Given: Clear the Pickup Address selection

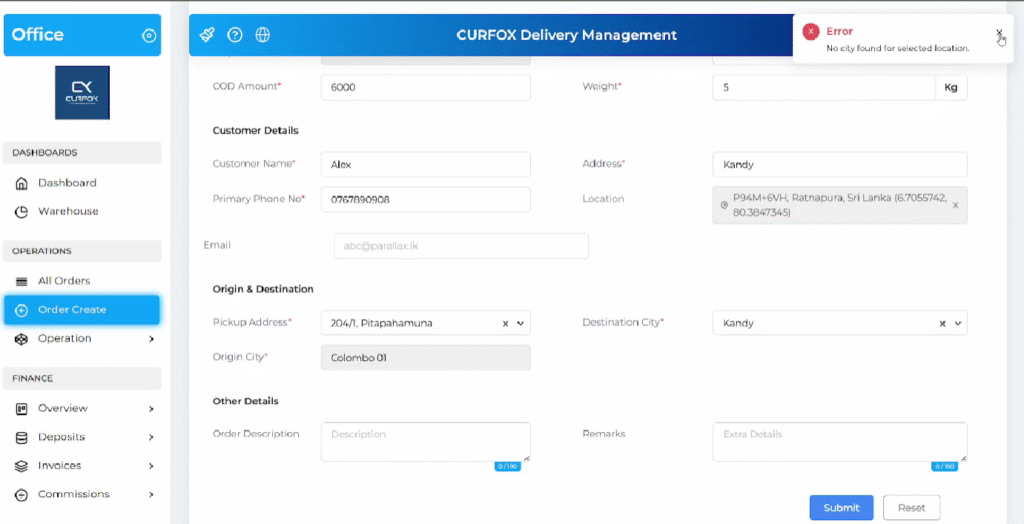Looking at the screenshot, I should pyautogui.click(x=506, y=324).
